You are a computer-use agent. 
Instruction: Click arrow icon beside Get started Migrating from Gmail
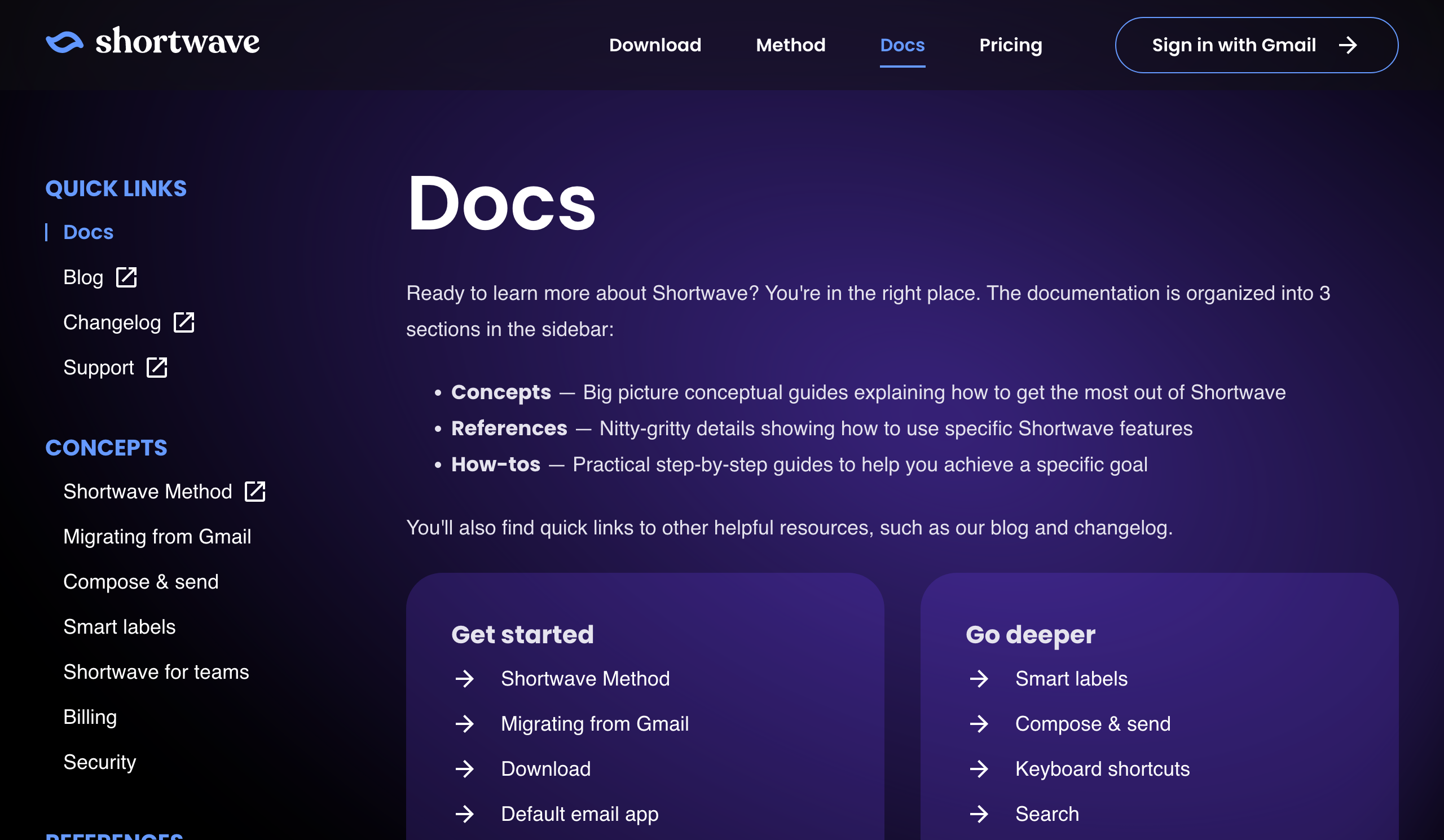pyautogui.click(x=465, y=724)
